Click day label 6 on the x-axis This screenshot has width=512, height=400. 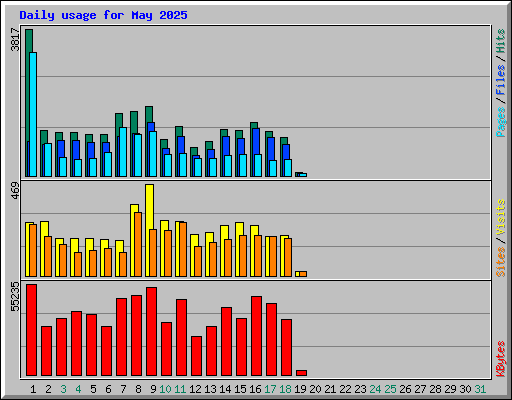108,389
